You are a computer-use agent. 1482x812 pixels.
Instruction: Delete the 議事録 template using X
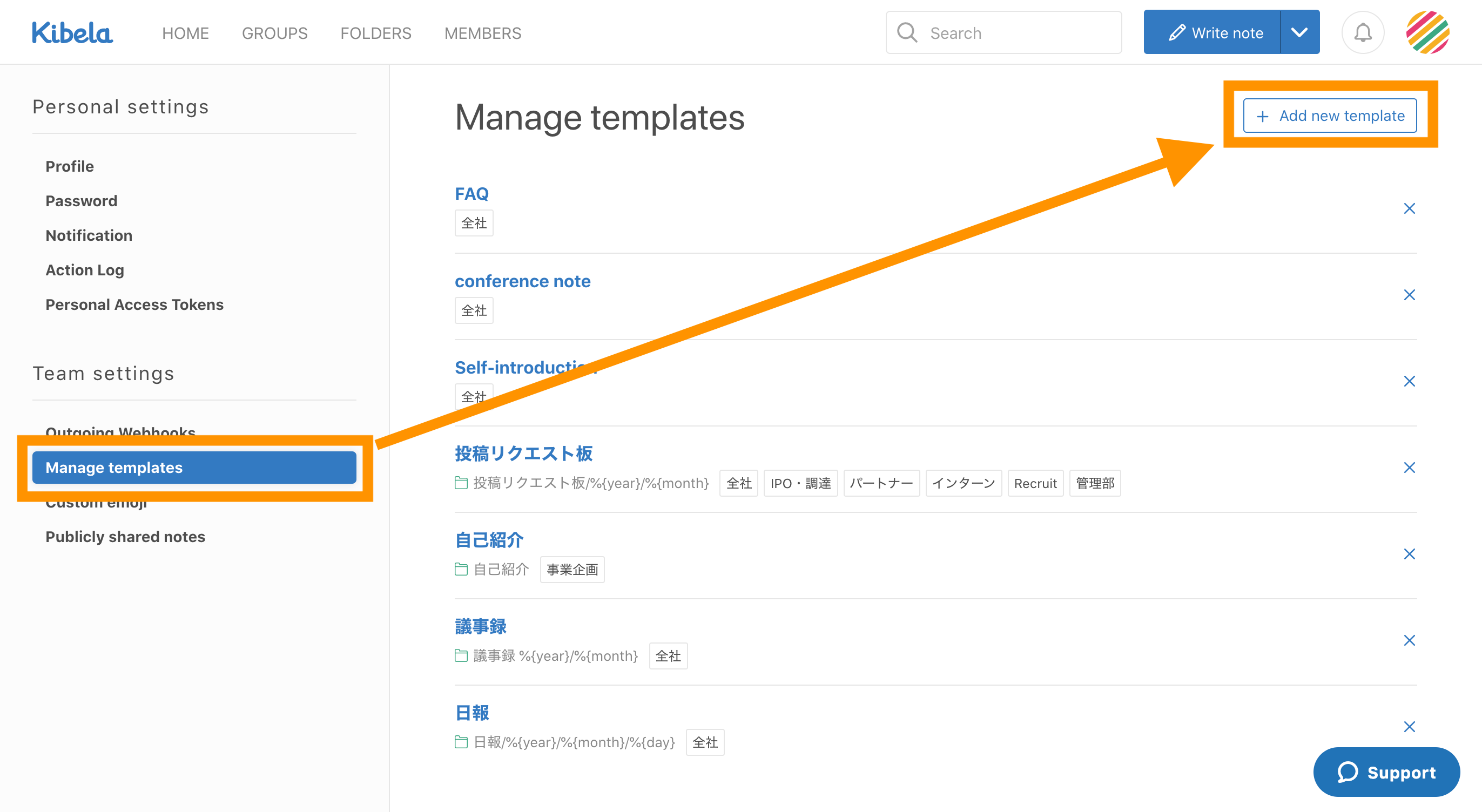[1409, 640]
